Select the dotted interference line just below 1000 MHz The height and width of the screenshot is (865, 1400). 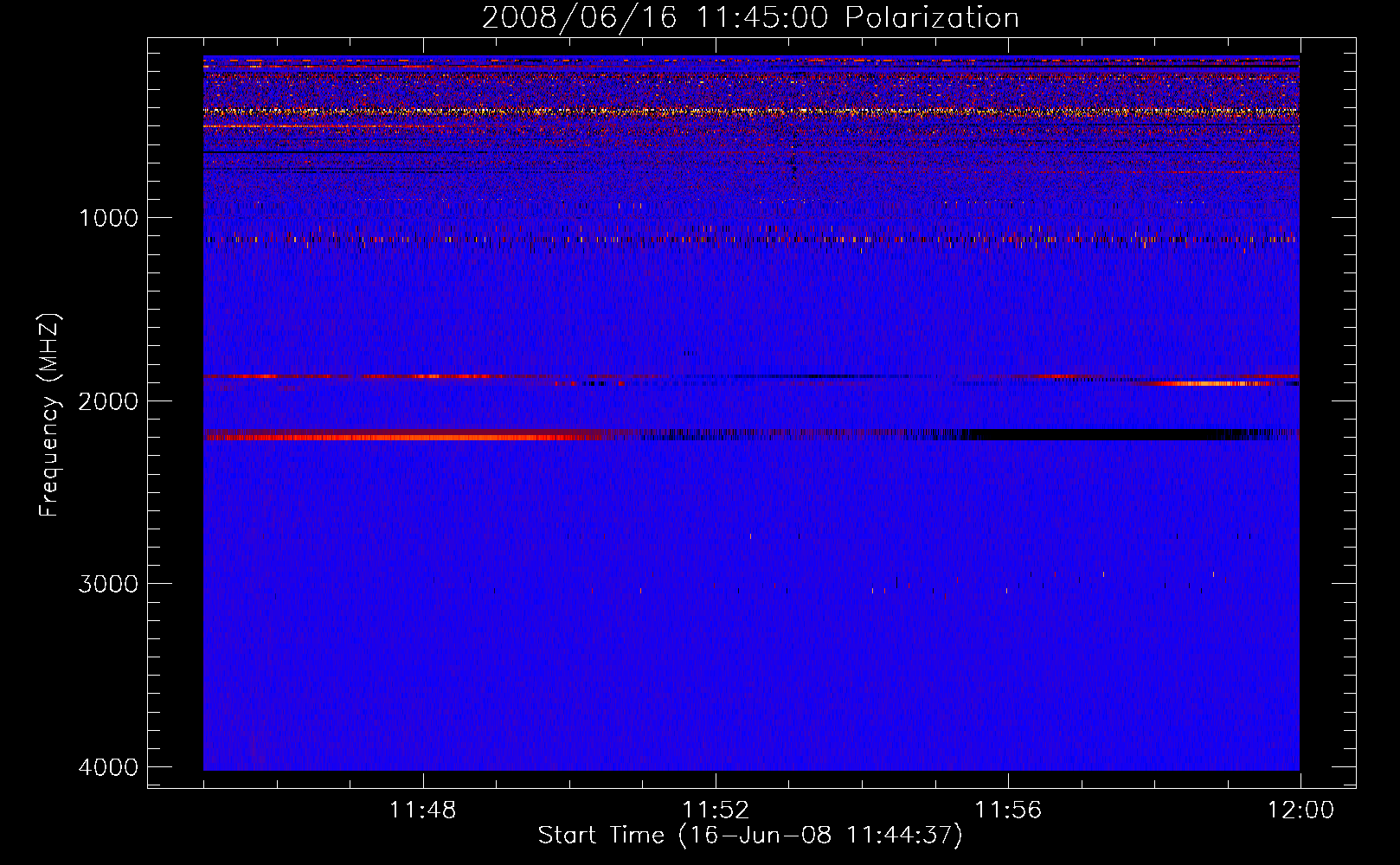click(x=744, y=240)
